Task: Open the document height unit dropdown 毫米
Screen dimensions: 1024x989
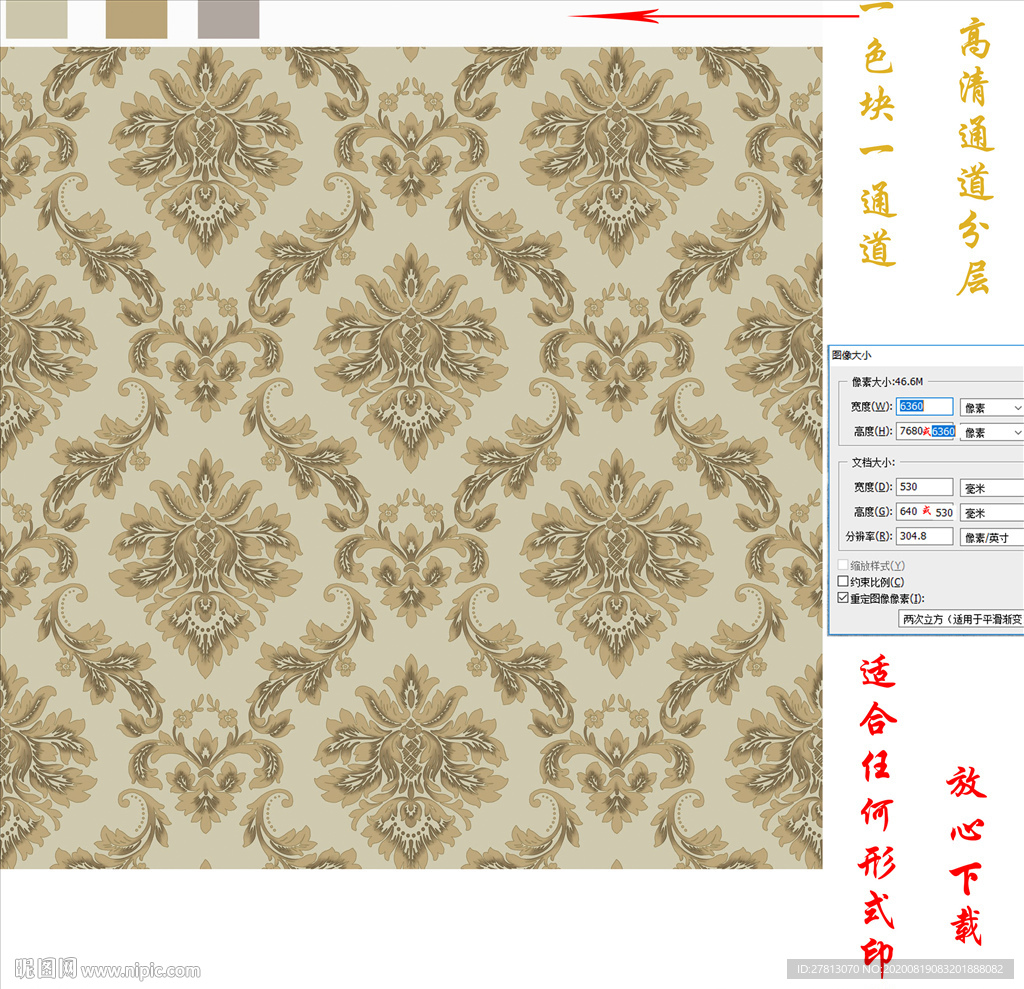Action: (x=991, y=513)
